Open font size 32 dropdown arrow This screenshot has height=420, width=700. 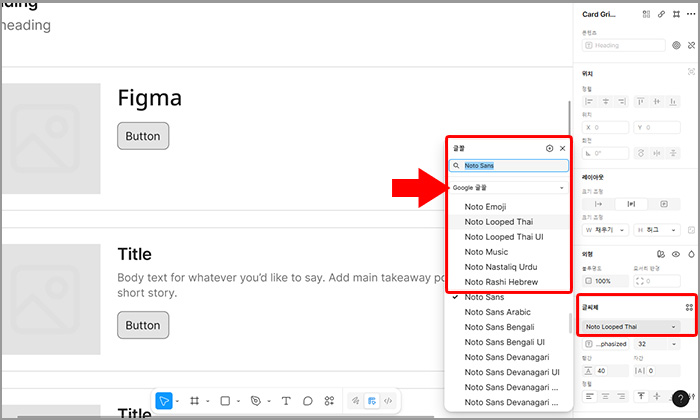pos(674,344)
